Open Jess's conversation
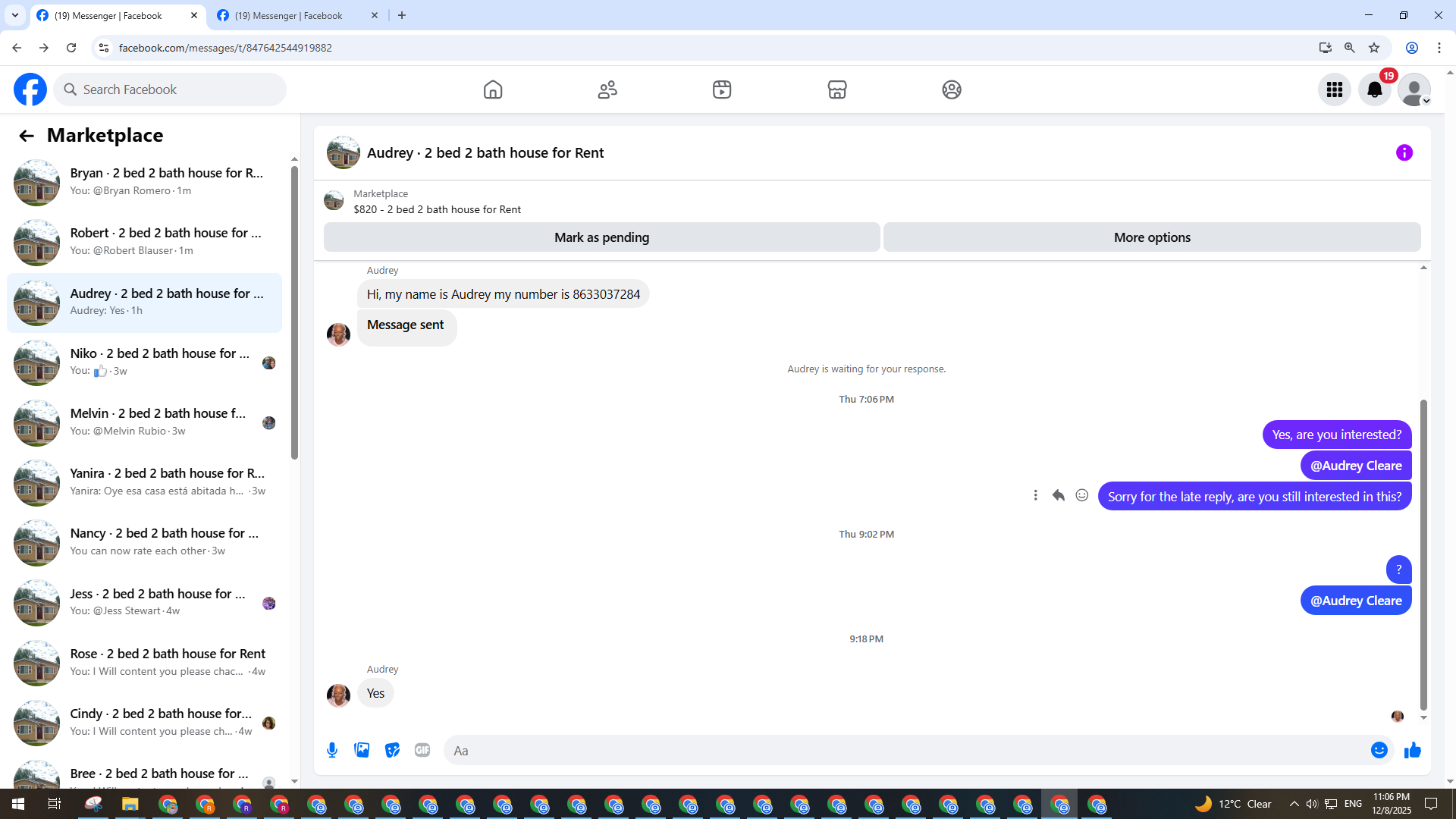1456x819 pixels. click(x=144, y=603)
